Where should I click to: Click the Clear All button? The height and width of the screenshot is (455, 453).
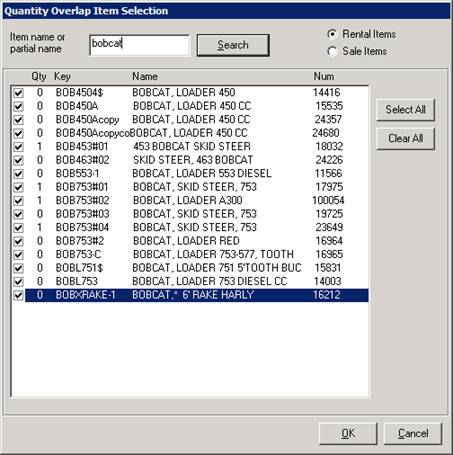tap(405, 138)
